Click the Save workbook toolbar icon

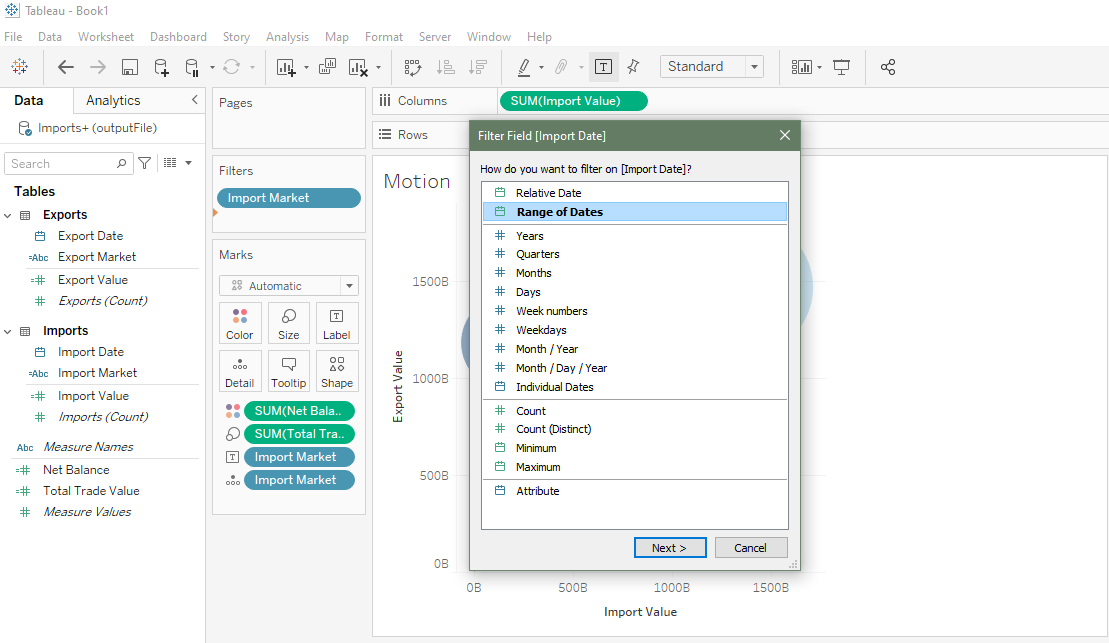(x=129, y=67)
